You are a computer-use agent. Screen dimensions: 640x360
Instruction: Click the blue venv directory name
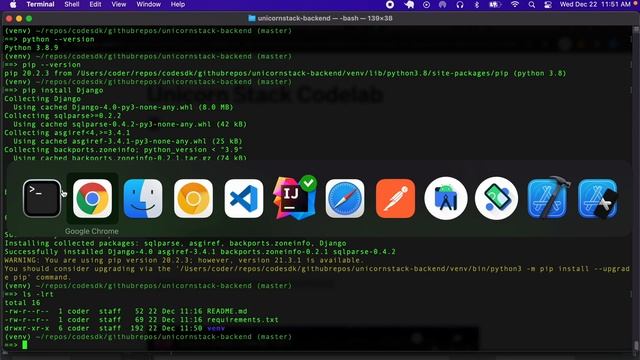pos(216,329)
